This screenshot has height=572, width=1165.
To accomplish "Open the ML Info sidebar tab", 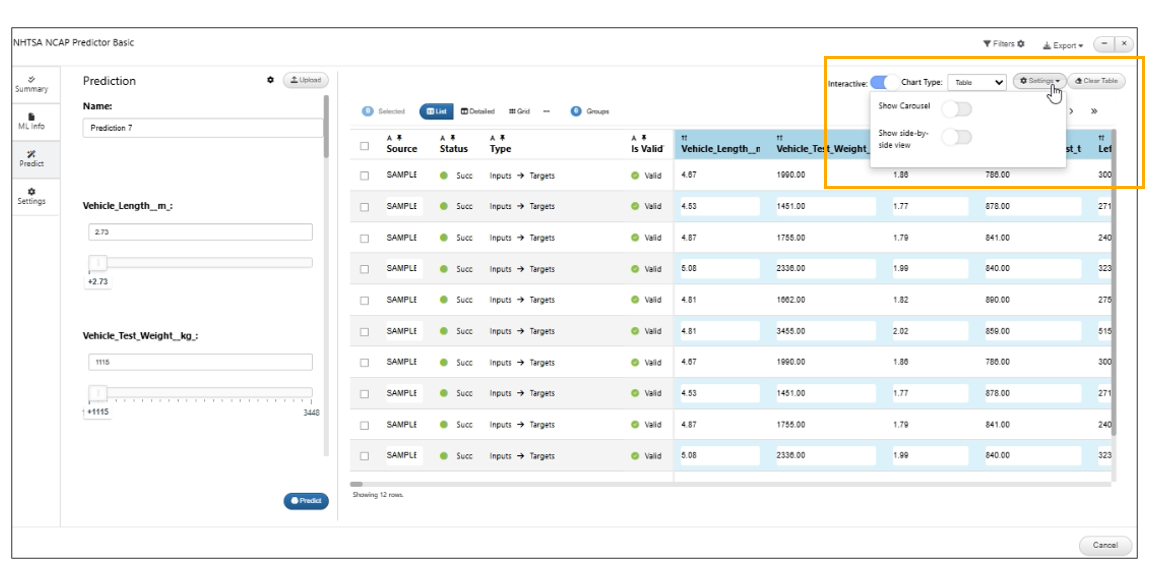I will coord(31,121).
